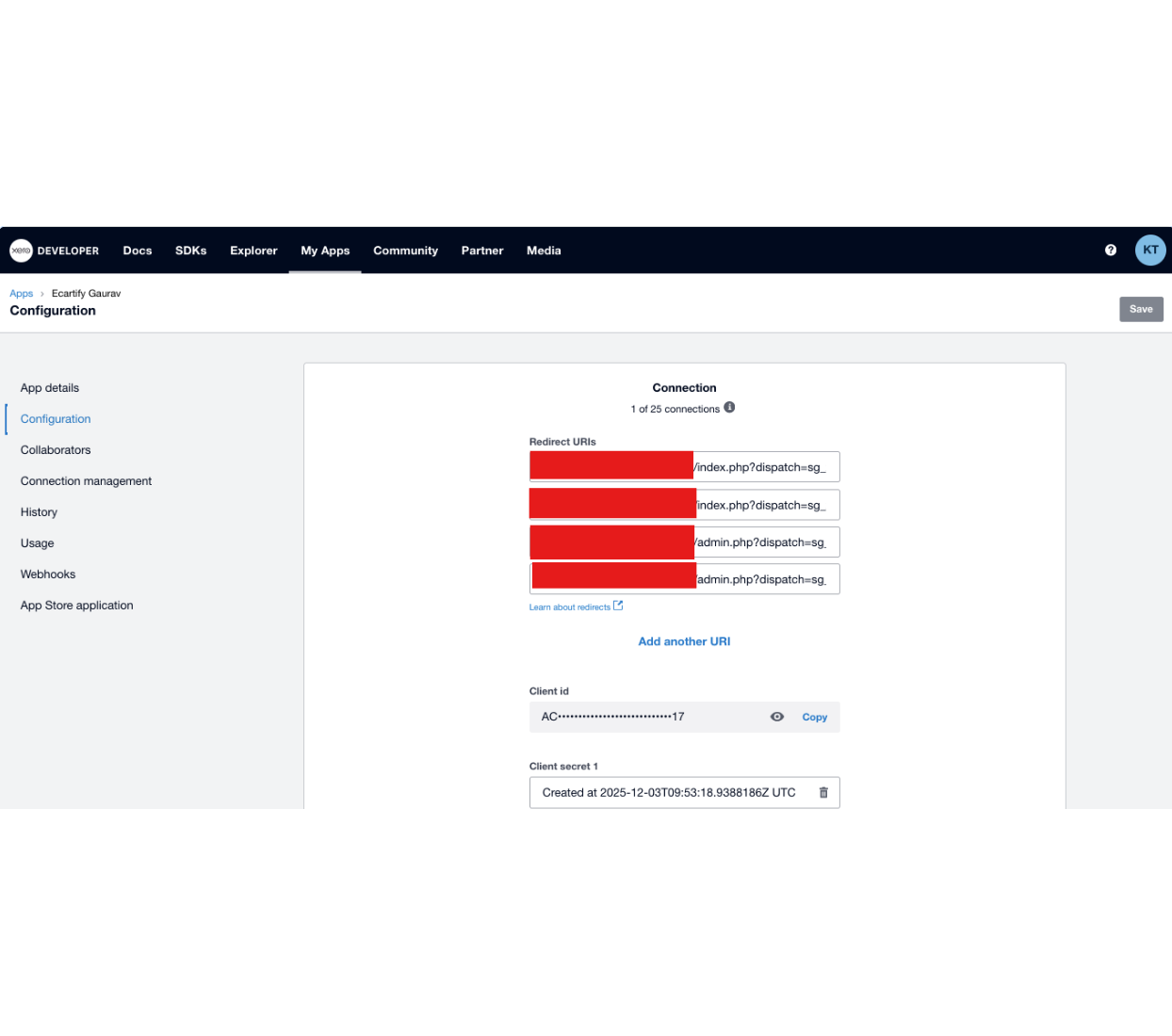Click the Save button

tap(1141, 309)
